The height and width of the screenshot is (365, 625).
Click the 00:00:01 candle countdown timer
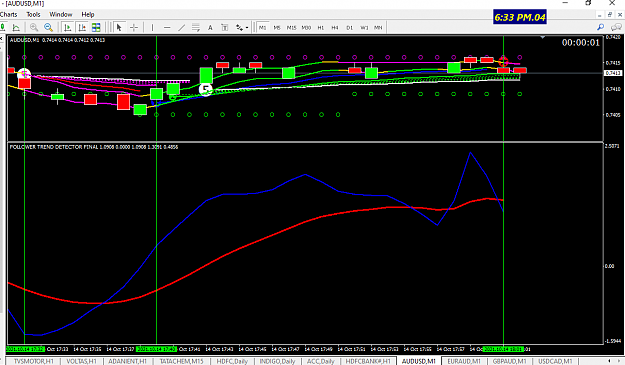[x=580, y=43]
